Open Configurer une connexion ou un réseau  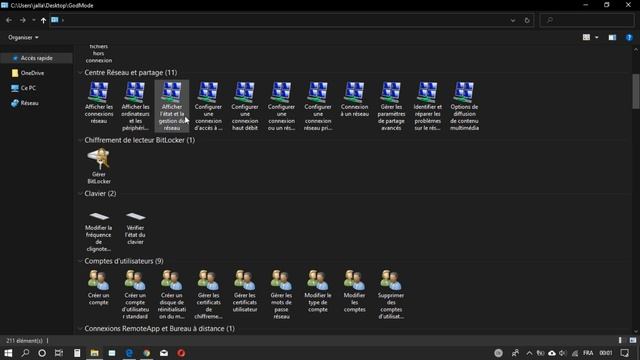pyautogui.click(x=281, y=106)
